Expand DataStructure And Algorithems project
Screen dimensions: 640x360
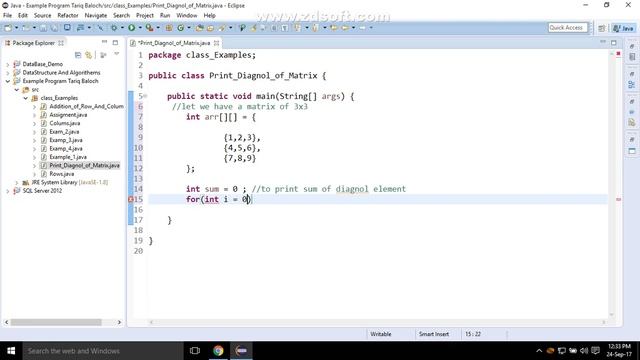7,73
